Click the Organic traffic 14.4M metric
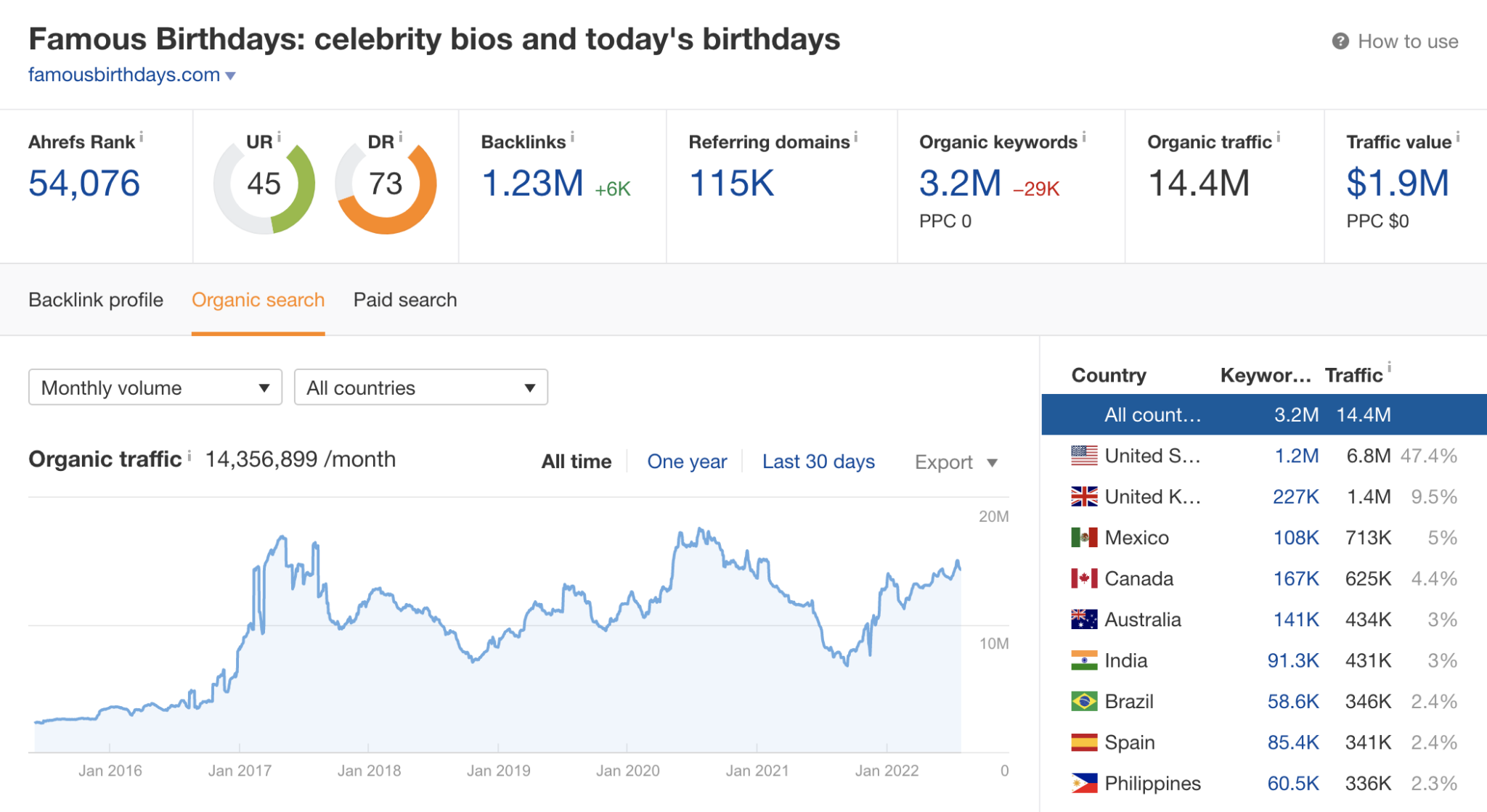Screen dimensions: 1487x812 pos(1199,183)
